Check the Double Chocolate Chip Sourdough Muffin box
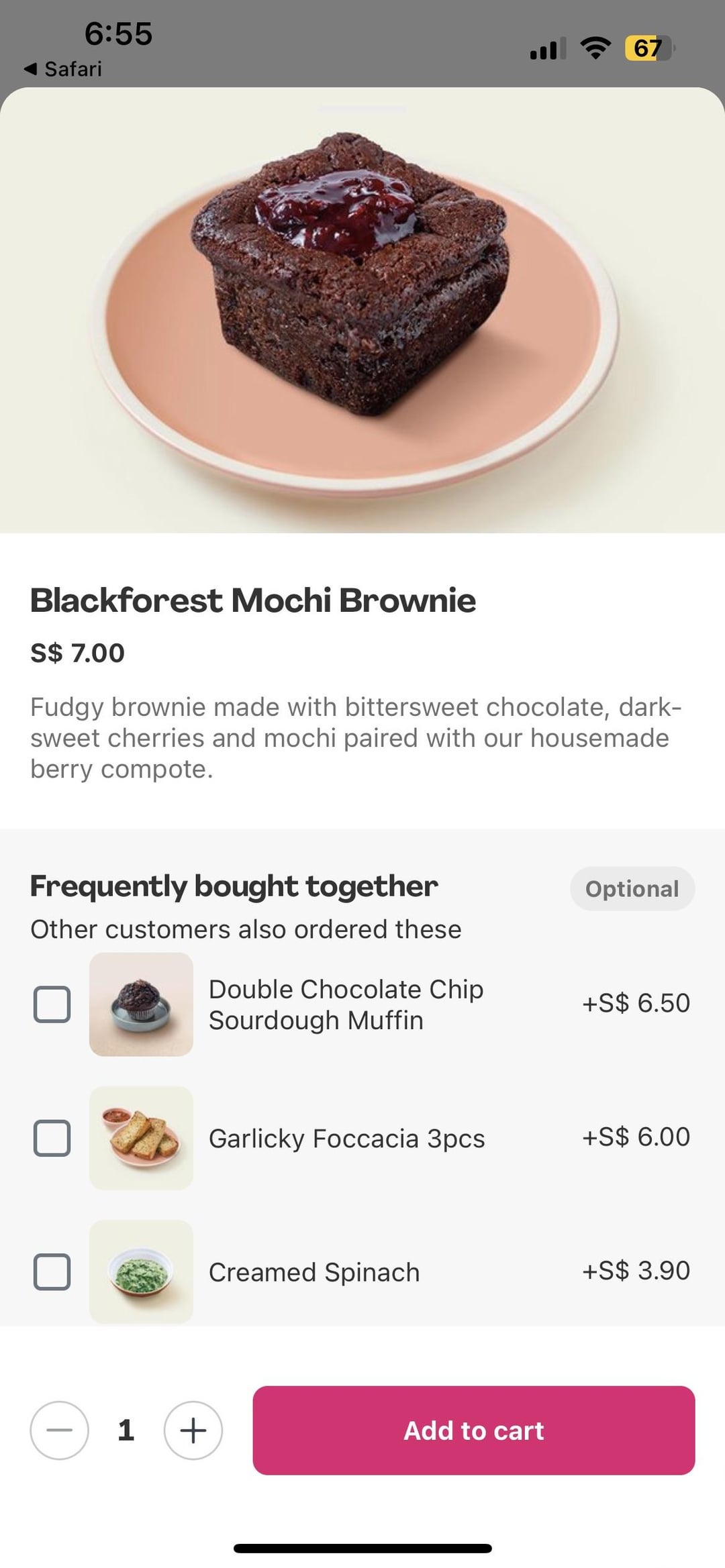 click(52, 1004)
